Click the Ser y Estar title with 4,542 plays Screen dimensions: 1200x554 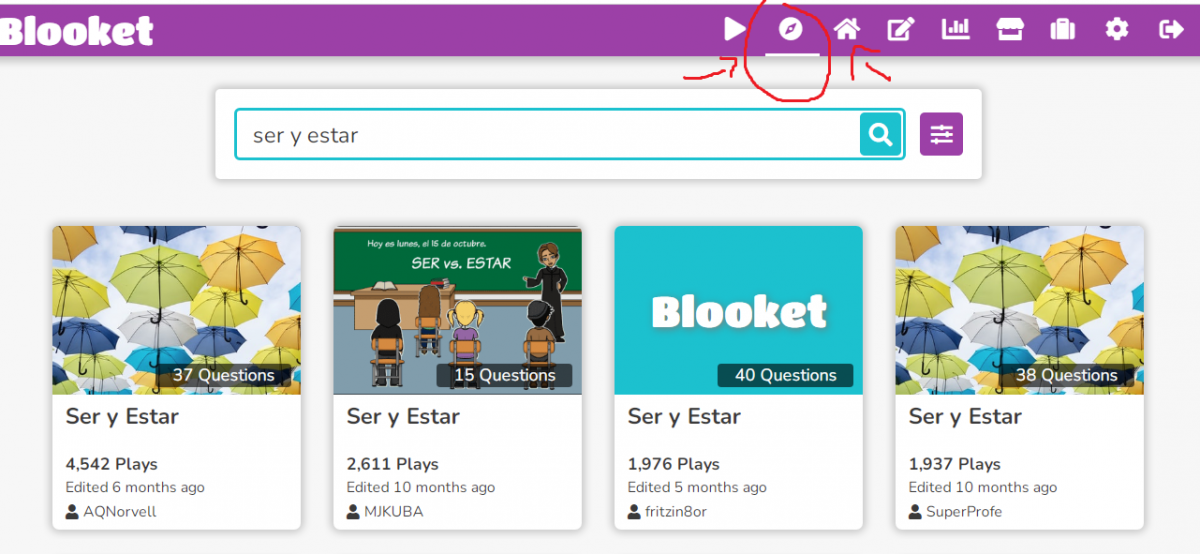click(x=122, y=417)
